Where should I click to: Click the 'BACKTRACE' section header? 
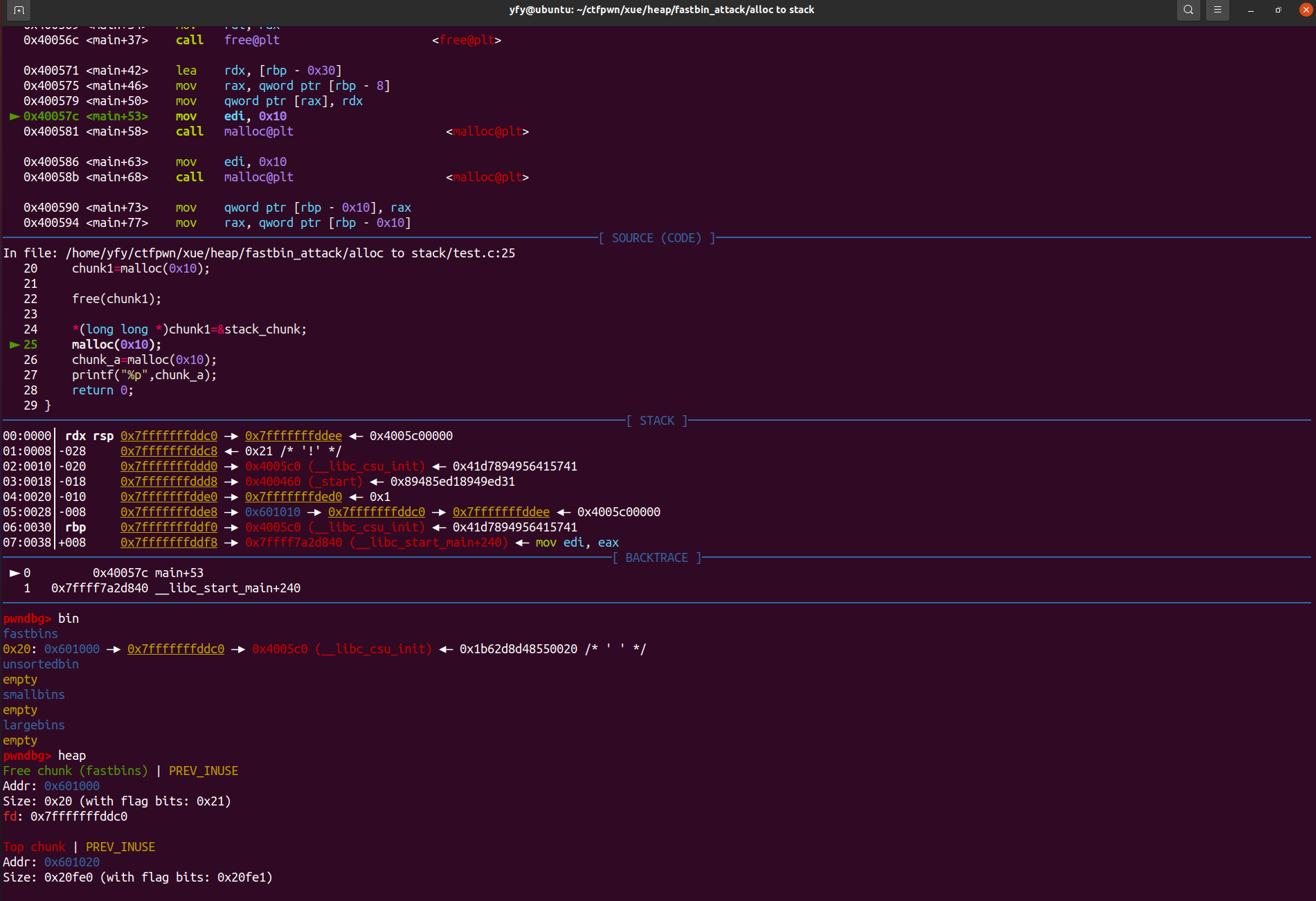tap(656, 558)
